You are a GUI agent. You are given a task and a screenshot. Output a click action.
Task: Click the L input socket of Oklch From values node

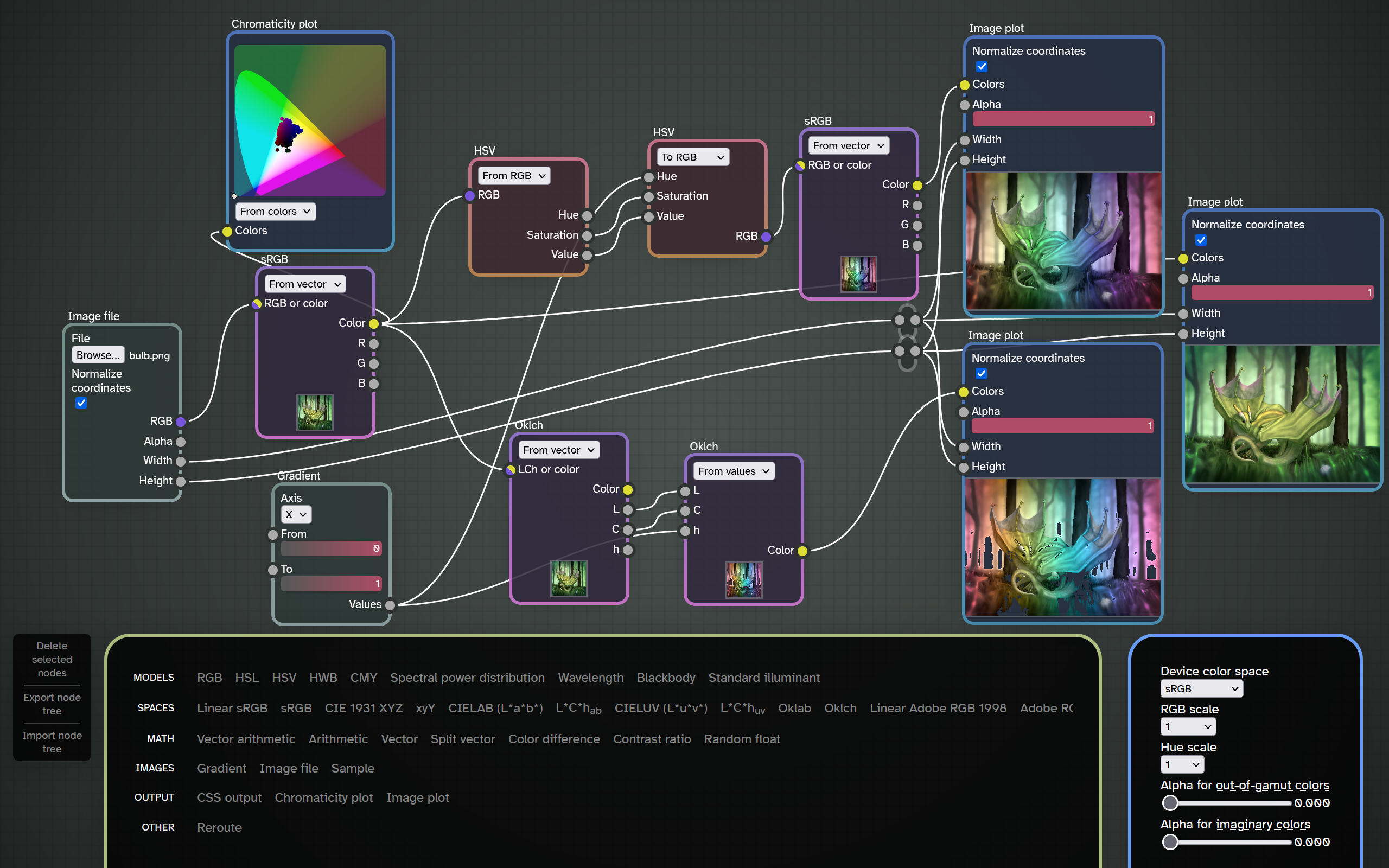(685, 492)
